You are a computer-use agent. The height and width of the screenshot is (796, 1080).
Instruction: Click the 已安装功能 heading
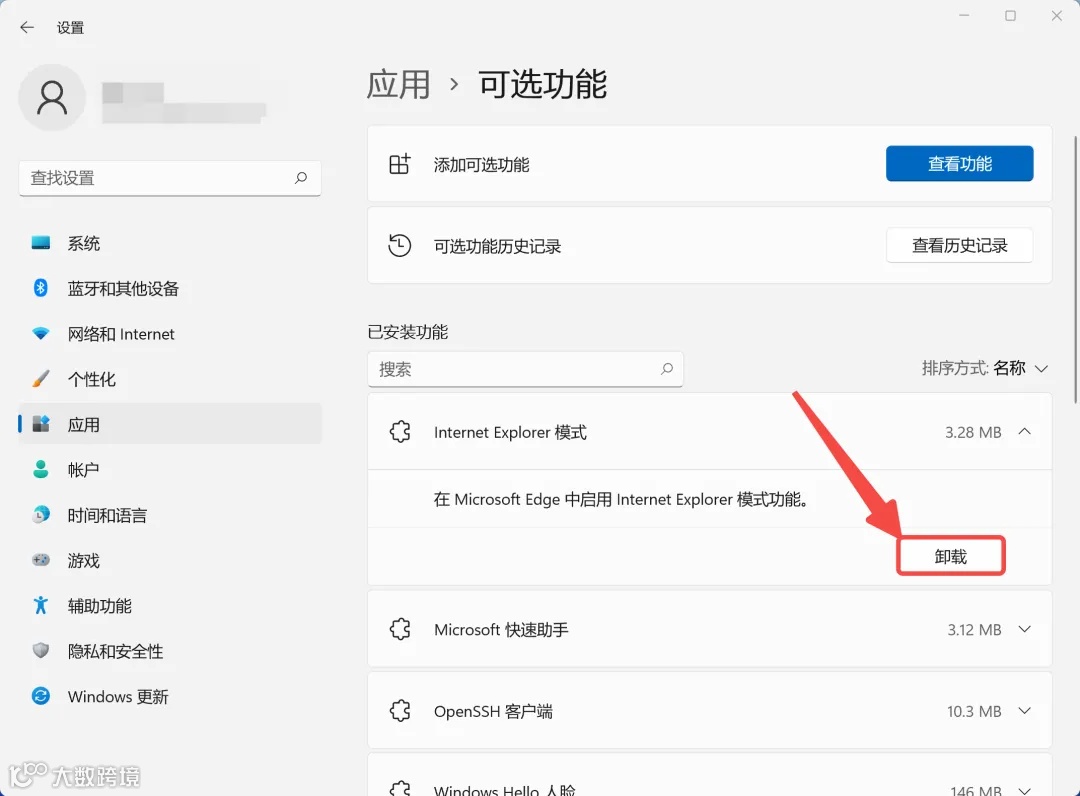408,332
